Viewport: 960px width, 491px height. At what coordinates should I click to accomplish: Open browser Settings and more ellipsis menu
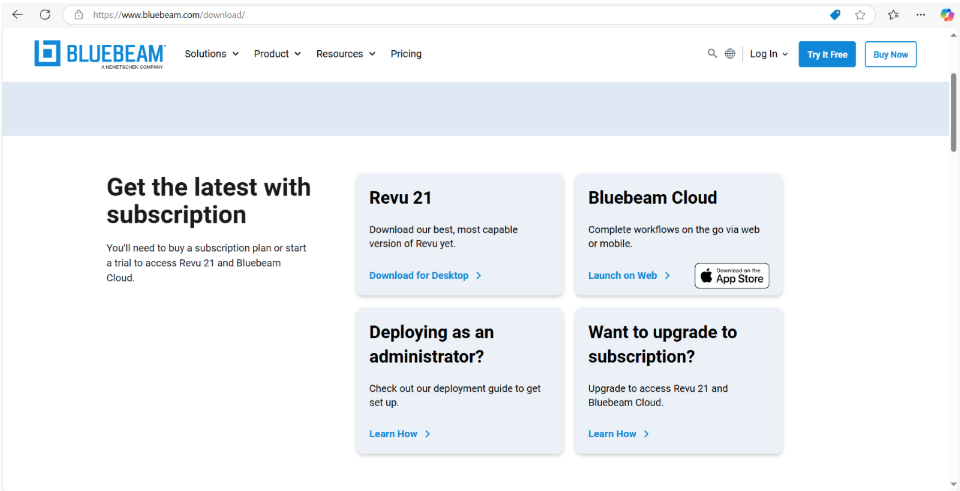click(x=920, y=15)
